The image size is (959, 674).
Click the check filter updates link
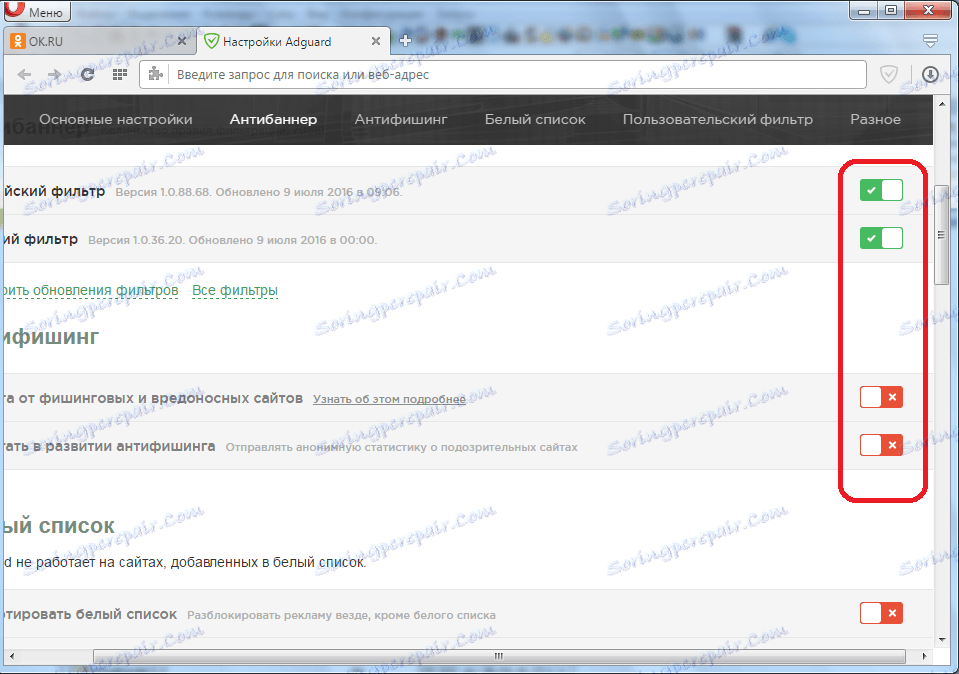91,290
